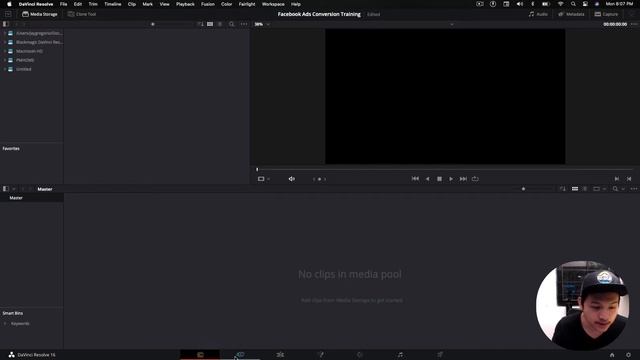This screenshot has height=360, width=640.
Task: Mute viewer audio speaker icon
Action: [291, 179]
